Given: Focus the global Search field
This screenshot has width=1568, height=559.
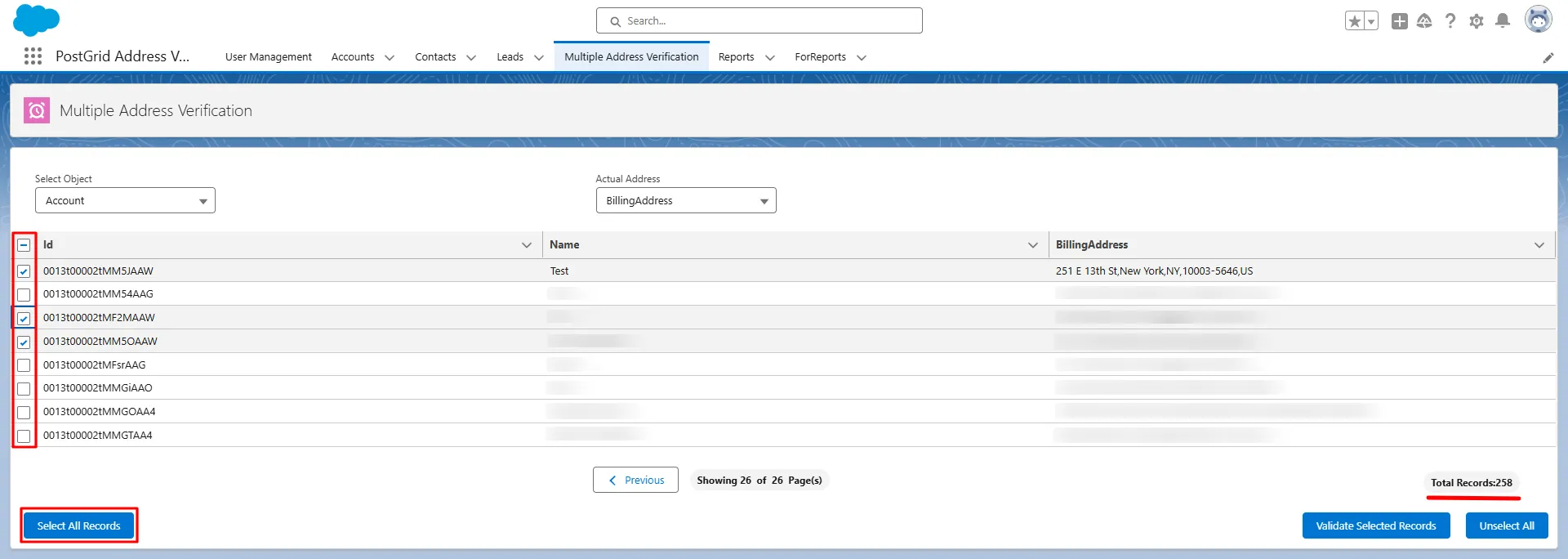Looking at the screenshot, I should click(759, 20).
